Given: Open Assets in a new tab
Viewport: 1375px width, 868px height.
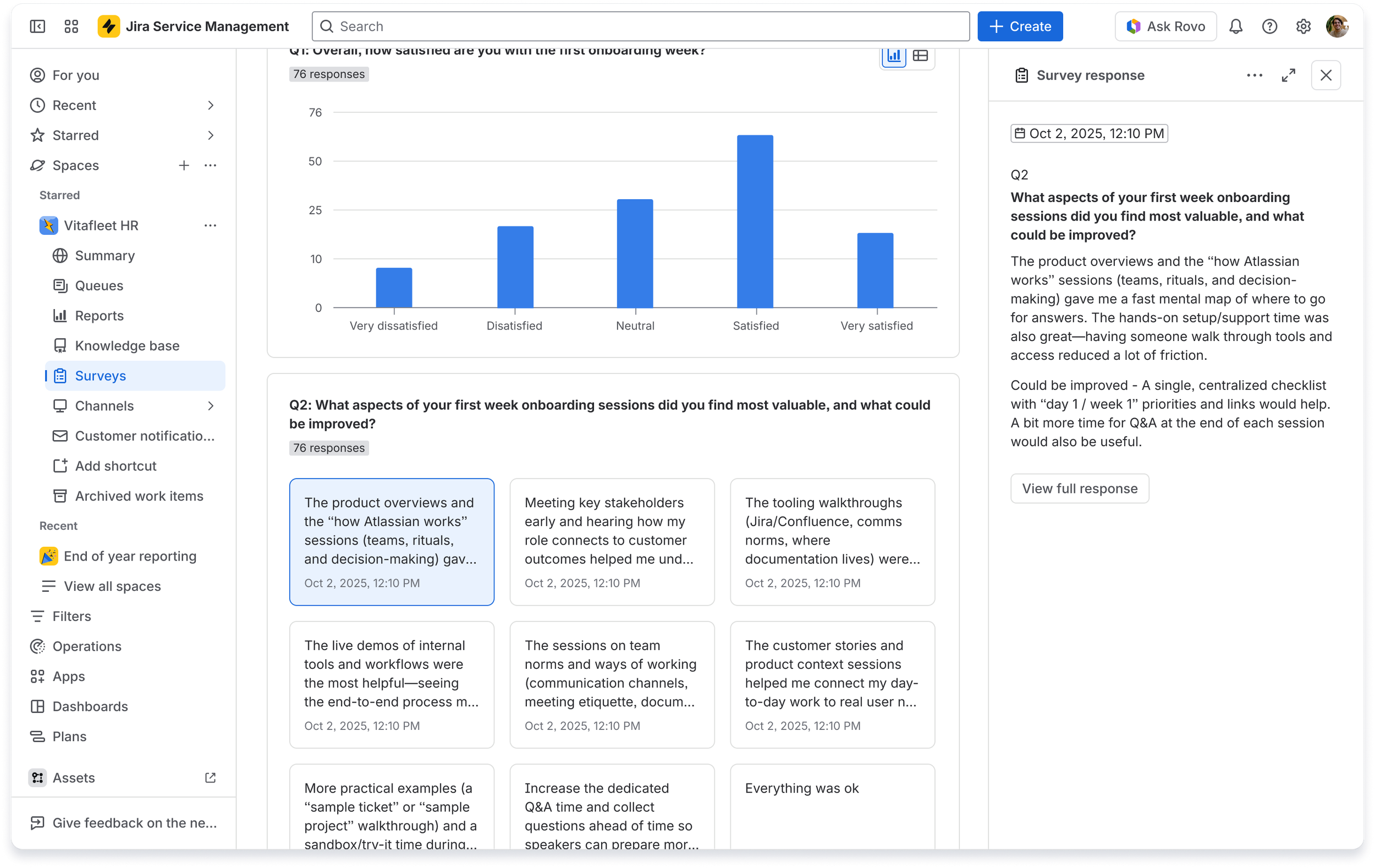Looking at the screenshot, I should (x=210, y=778).
